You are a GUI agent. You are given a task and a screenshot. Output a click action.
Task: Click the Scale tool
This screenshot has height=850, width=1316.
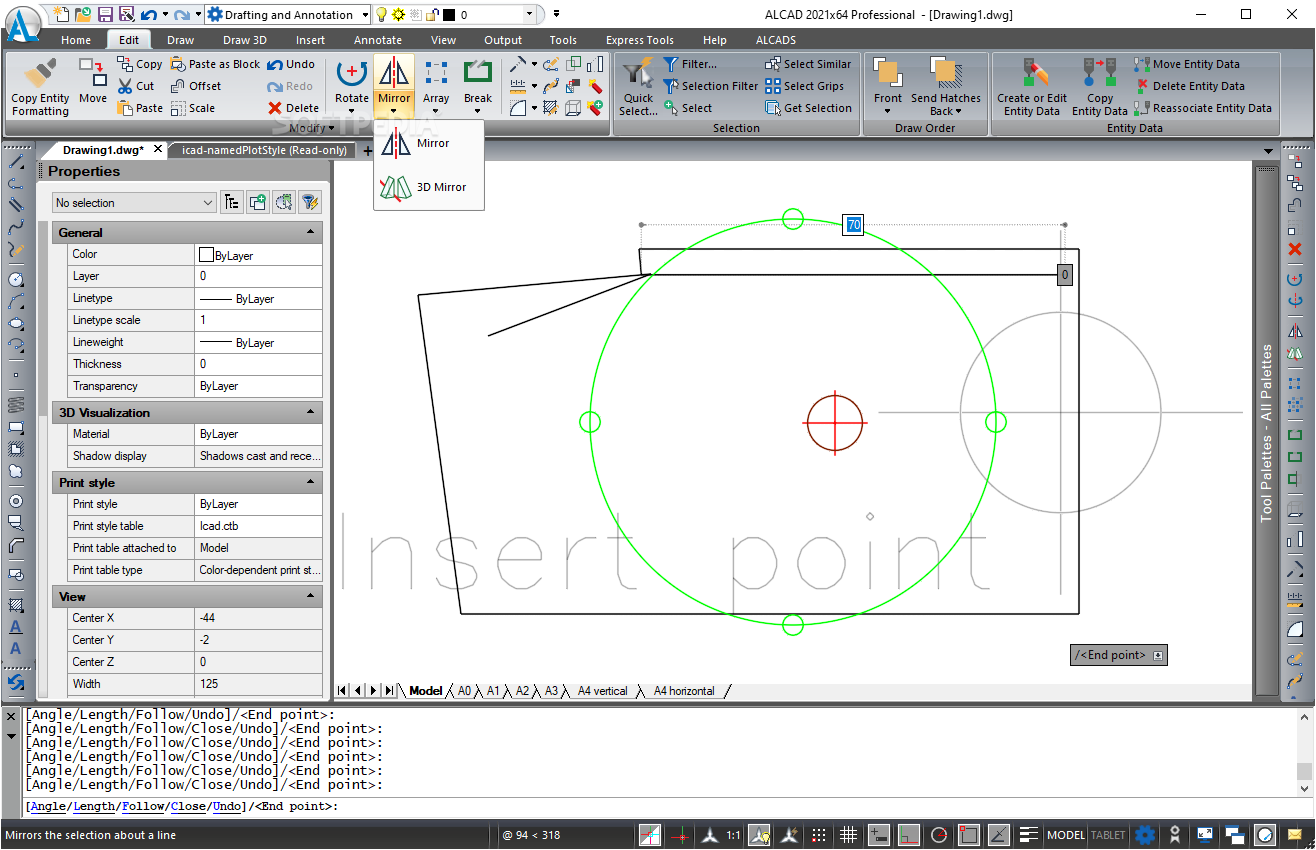coord(192,108)
